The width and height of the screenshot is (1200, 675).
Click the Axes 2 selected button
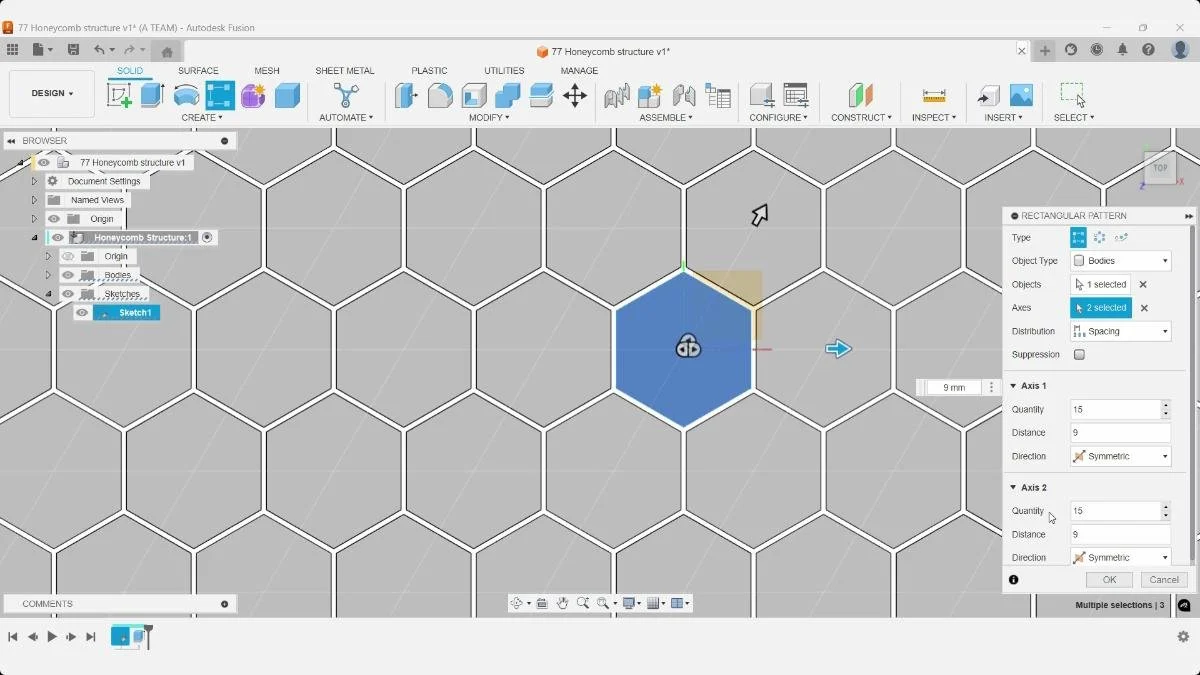point(1101,308)
